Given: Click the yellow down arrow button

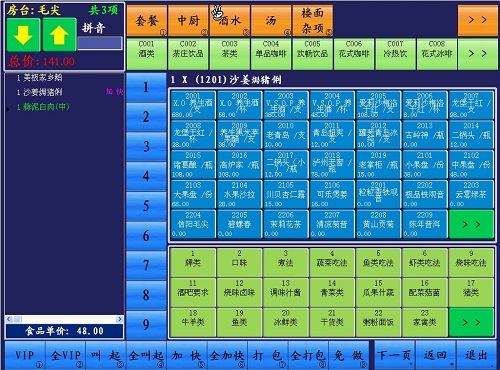Looking at the screenshot, I should pos(23,35).
